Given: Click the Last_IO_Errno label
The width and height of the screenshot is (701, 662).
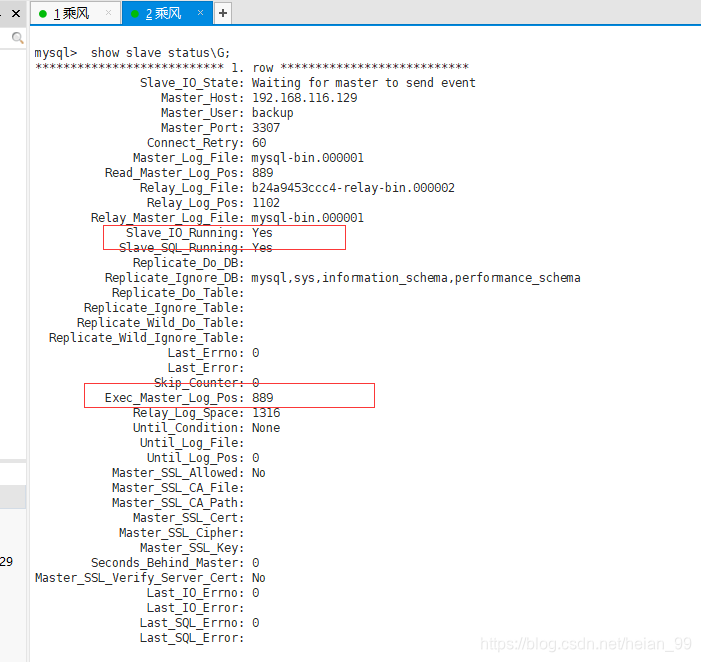Looking at the screenshot, I should (x=195, y=593).
